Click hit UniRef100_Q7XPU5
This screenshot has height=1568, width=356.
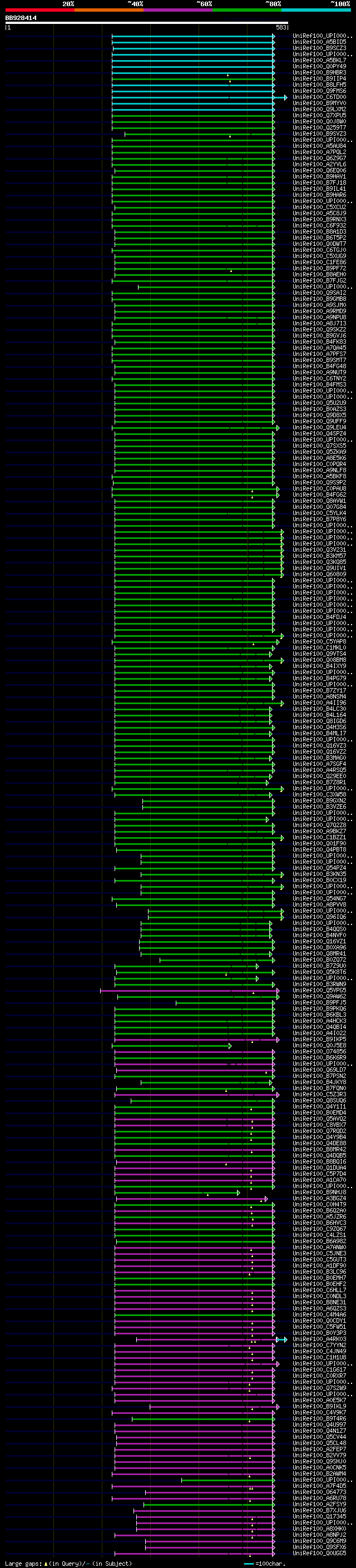point(319,116)
